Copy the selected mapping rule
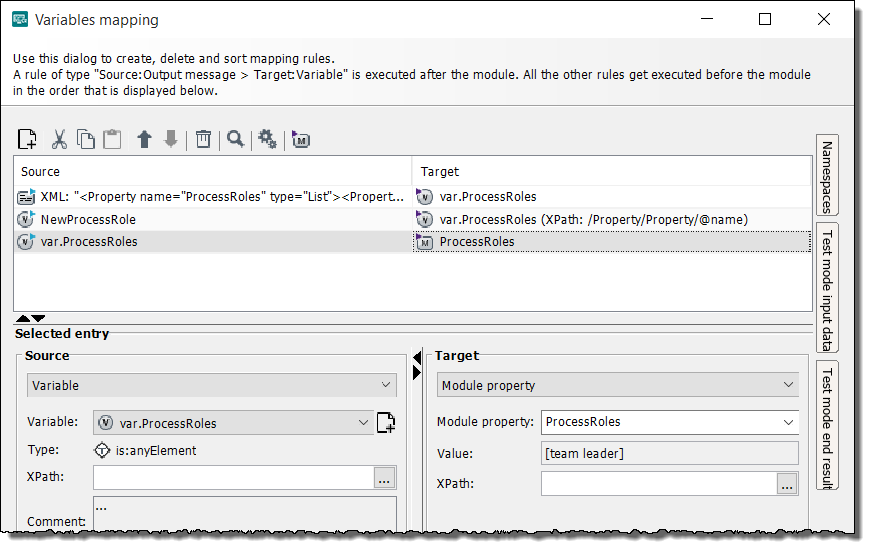The image size is (870, 552). 86,139
